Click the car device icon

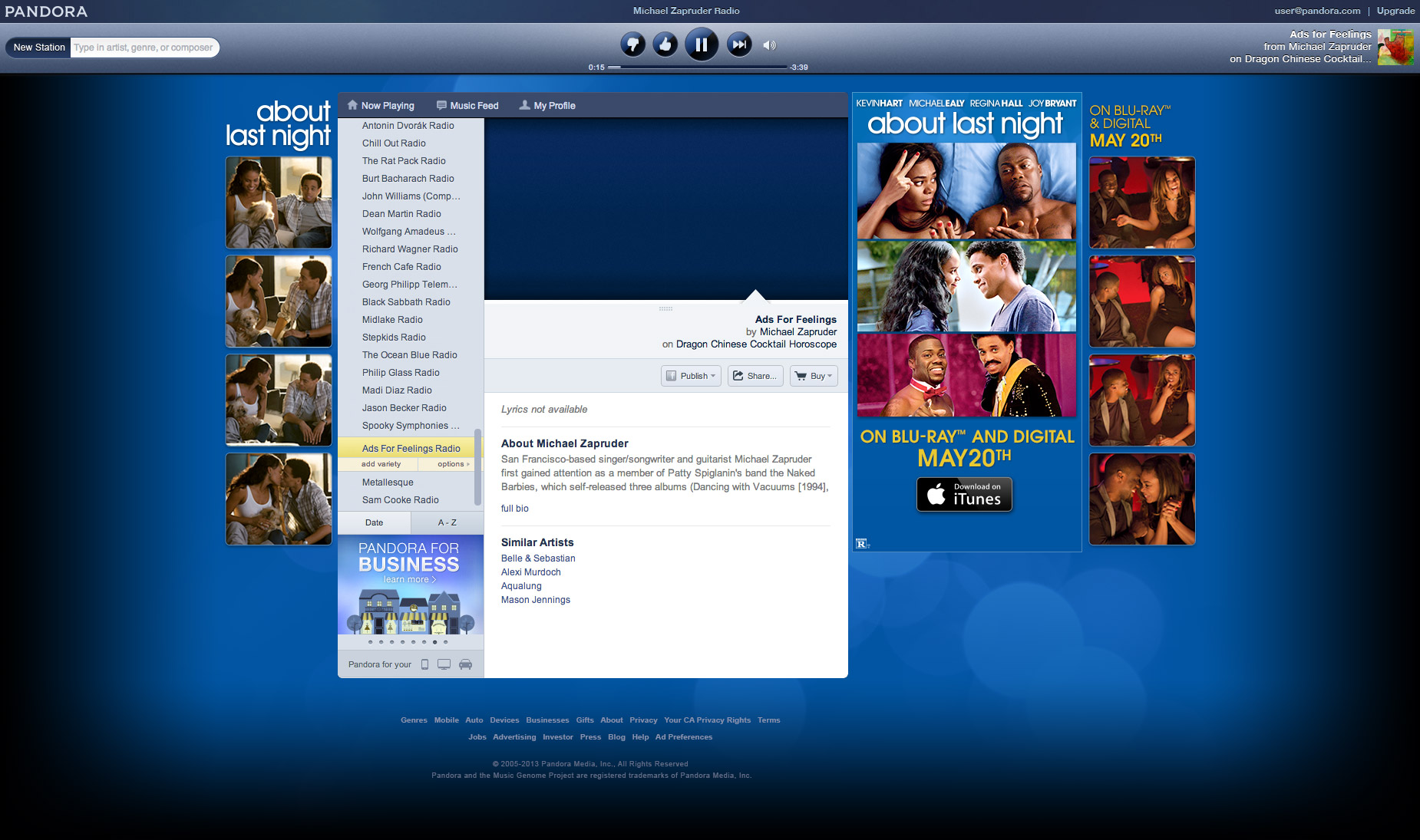(x=465, y=664)
